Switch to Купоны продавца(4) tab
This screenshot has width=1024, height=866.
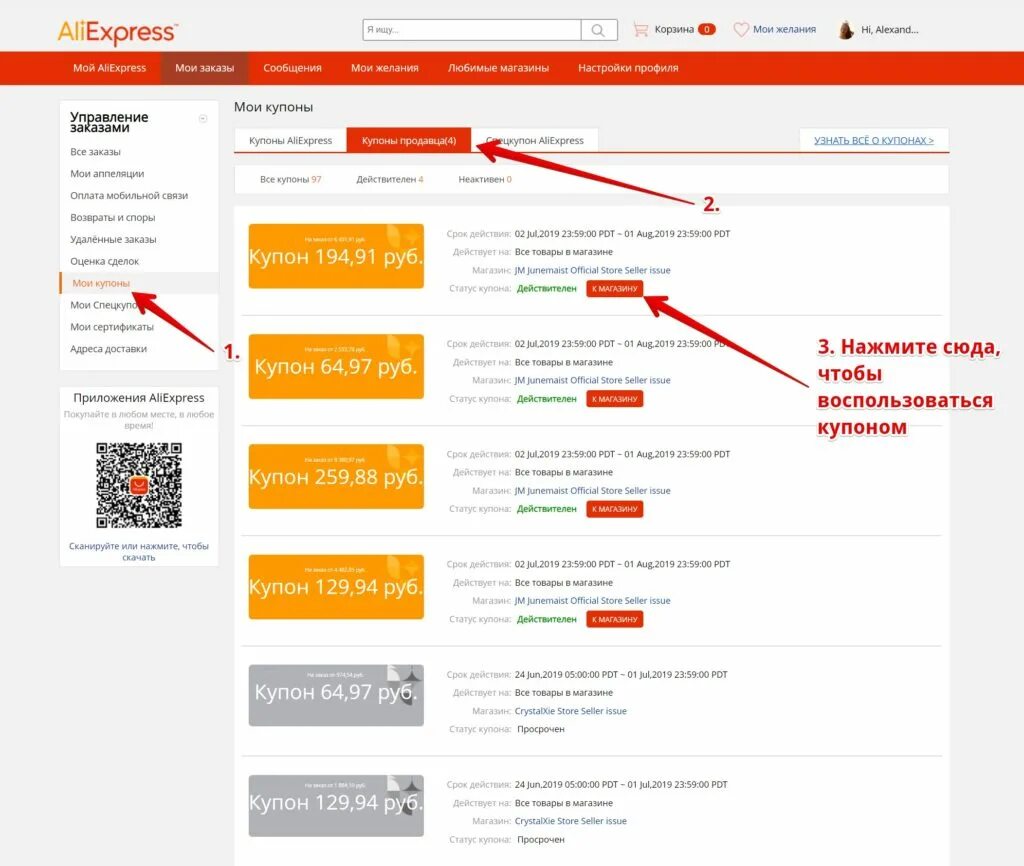(409, 140)
